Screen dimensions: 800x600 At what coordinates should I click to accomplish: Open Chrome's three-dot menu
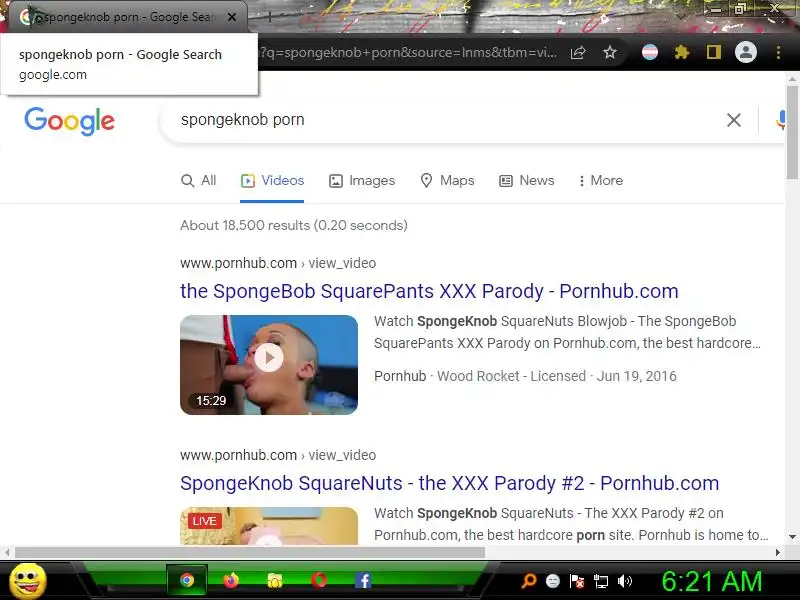pos(778,52)
